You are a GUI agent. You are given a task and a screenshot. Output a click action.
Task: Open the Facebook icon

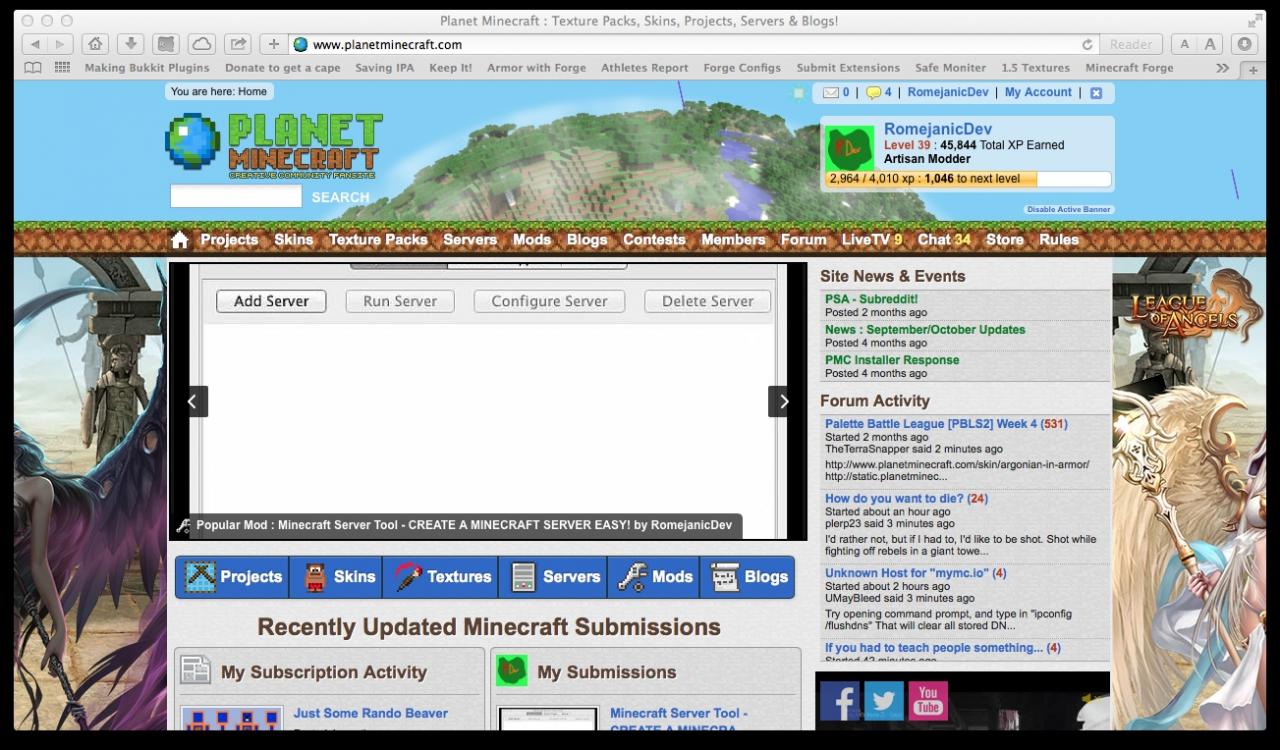[x=840, y=700]
